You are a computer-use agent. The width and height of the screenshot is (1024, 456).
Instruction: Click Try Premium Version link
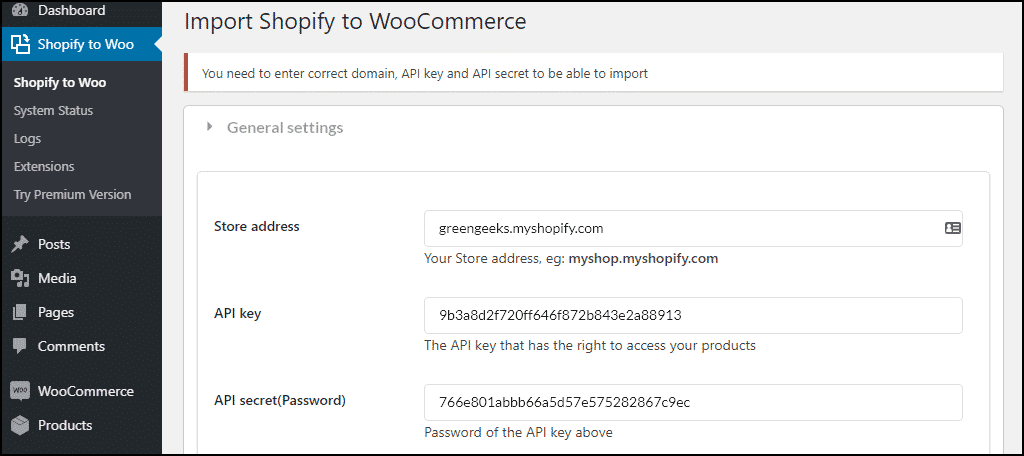(72, 194)
